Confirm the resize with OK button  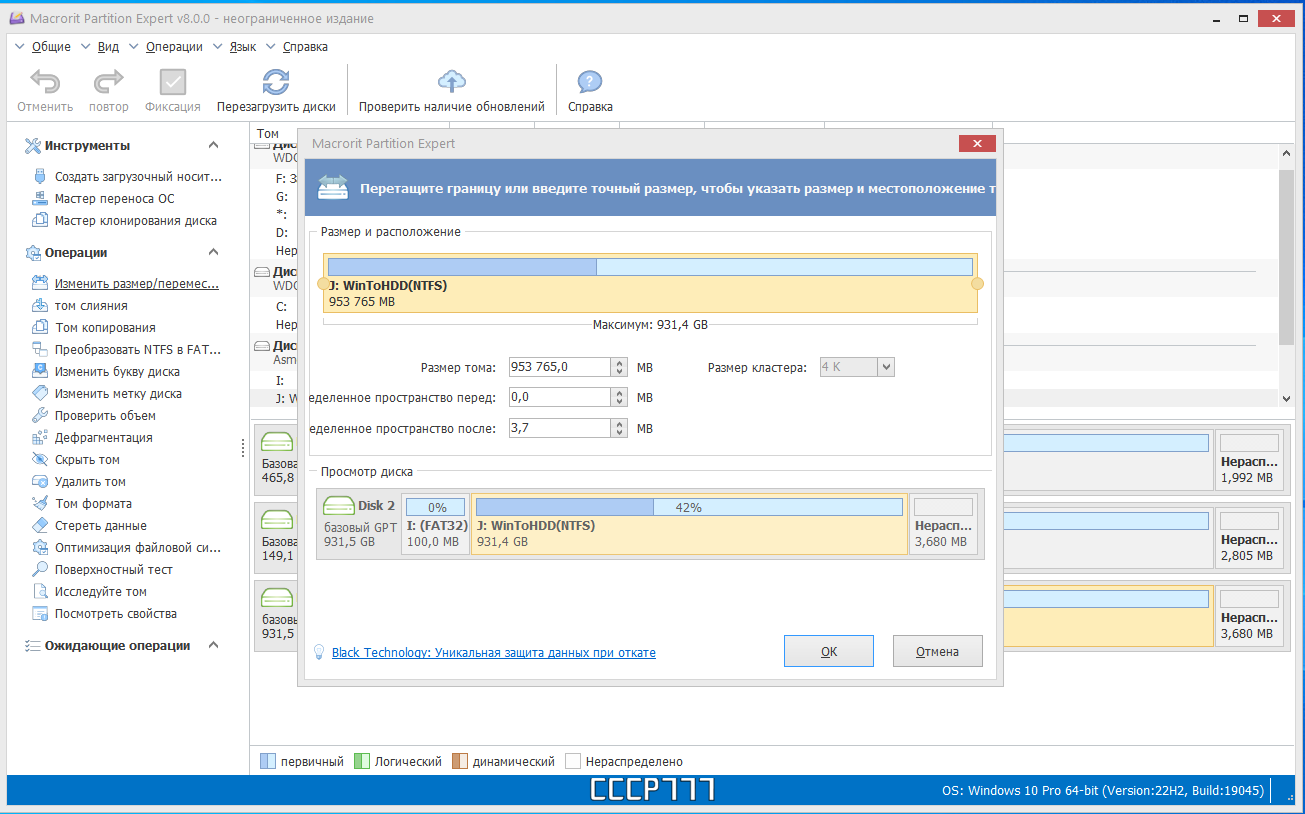pyautogui.click(x=829, y=651)
